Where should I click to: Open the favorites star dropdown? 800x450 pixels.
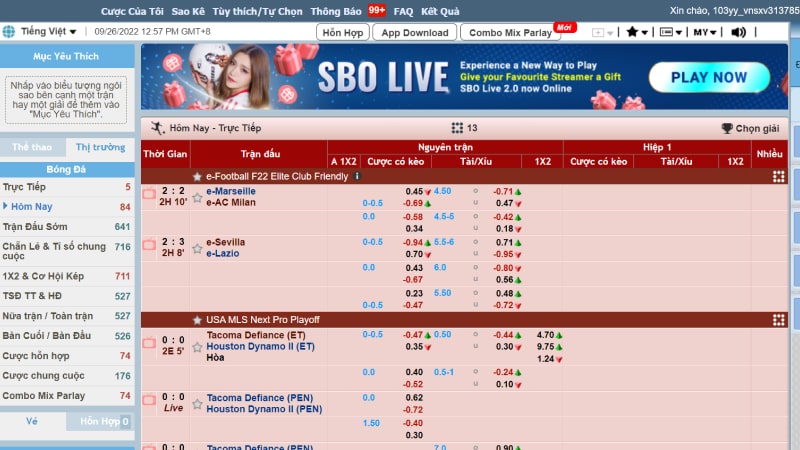pos(636,32)
